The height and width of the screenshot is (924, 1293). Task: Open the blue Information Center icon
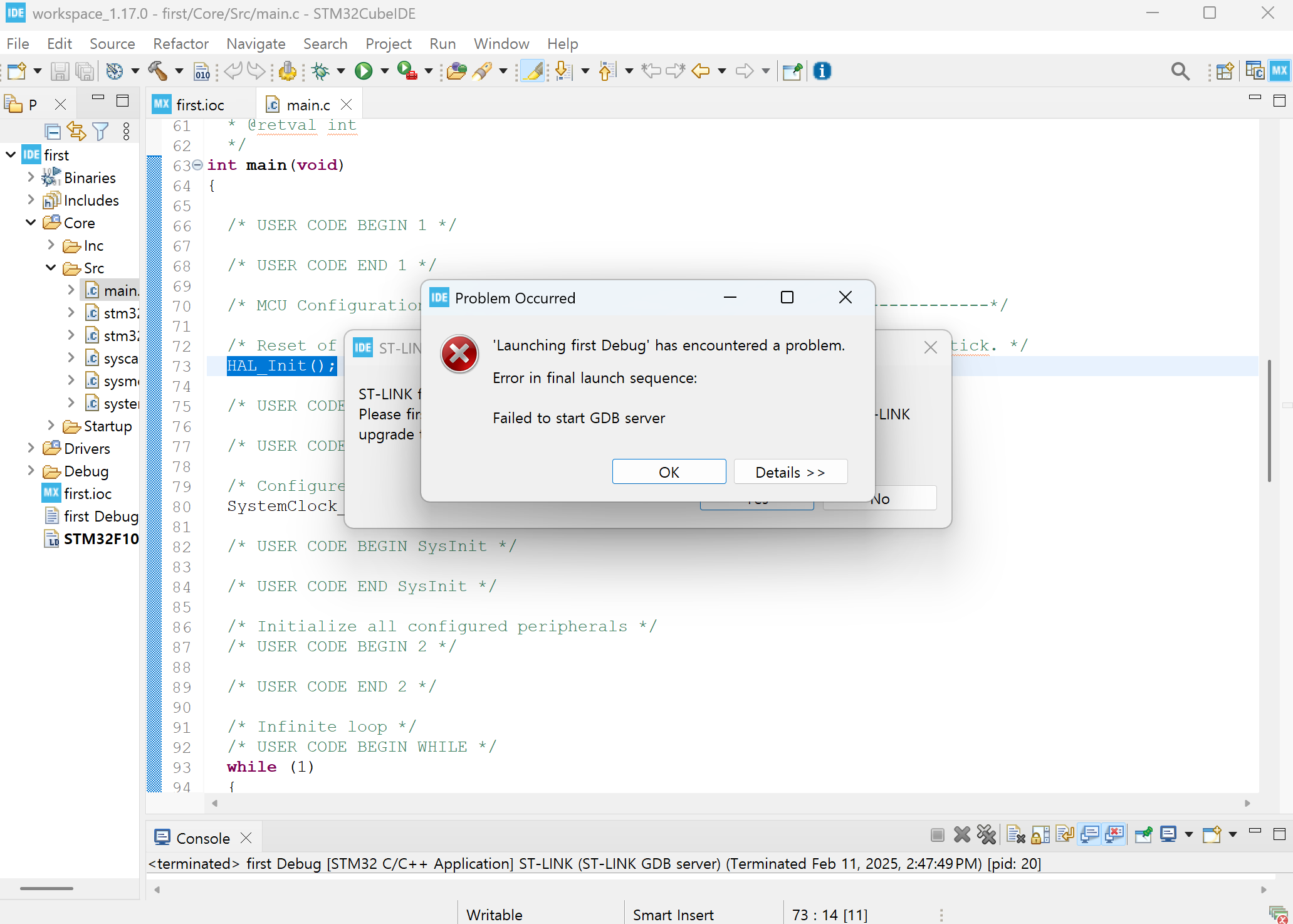click(x=822, y=71)
